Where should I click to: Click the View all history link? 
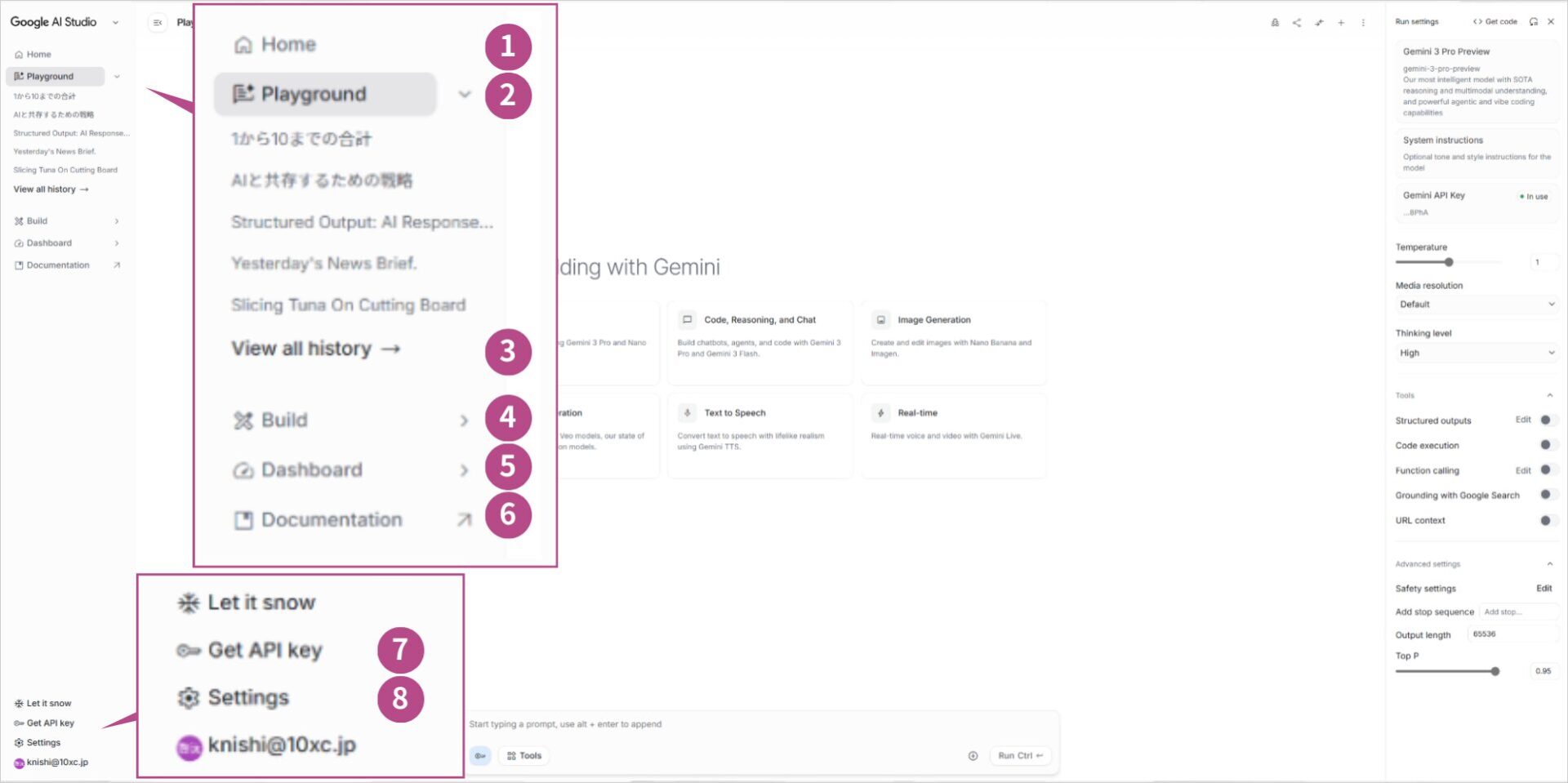tap(314, 348)
